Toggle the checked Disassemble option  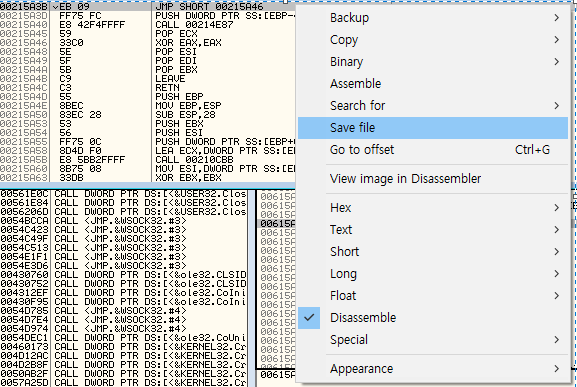tap(433, 318)
